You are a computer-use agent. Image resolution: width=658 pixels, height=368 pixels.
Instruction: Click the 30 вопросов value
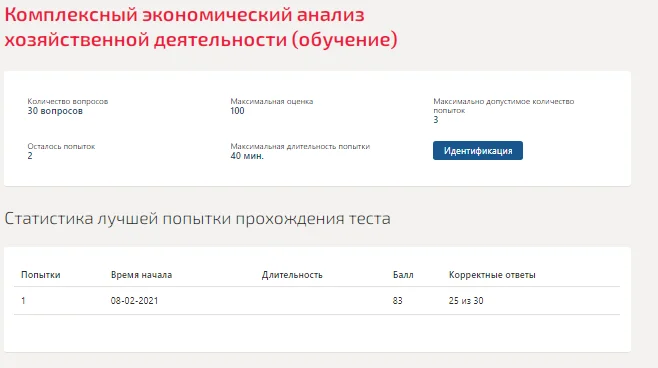[x=55, y=111]
